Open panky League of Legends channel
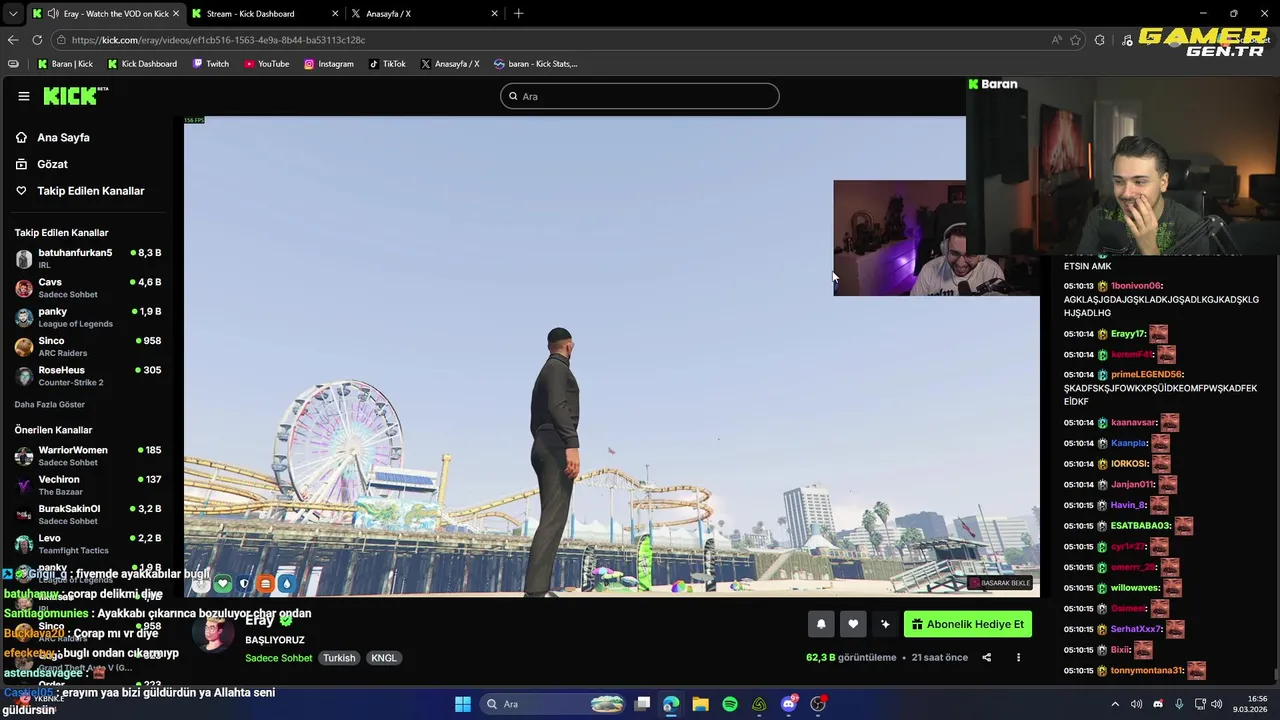 88,317
